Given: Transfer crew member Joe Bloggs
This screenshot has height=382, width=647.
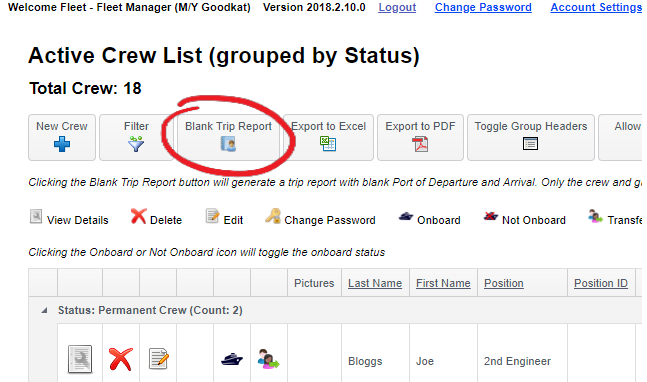Looking at the screenshot, I should pos(268,359).
